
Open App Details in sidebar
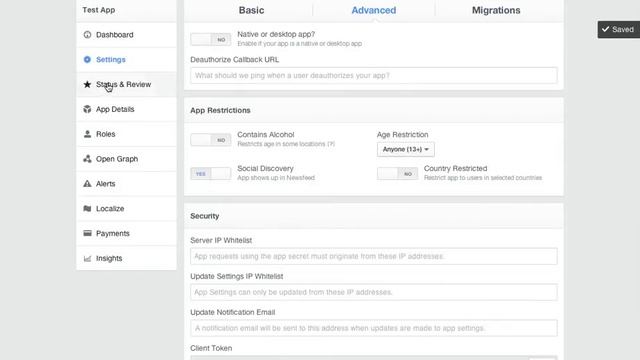coord(127,109)
